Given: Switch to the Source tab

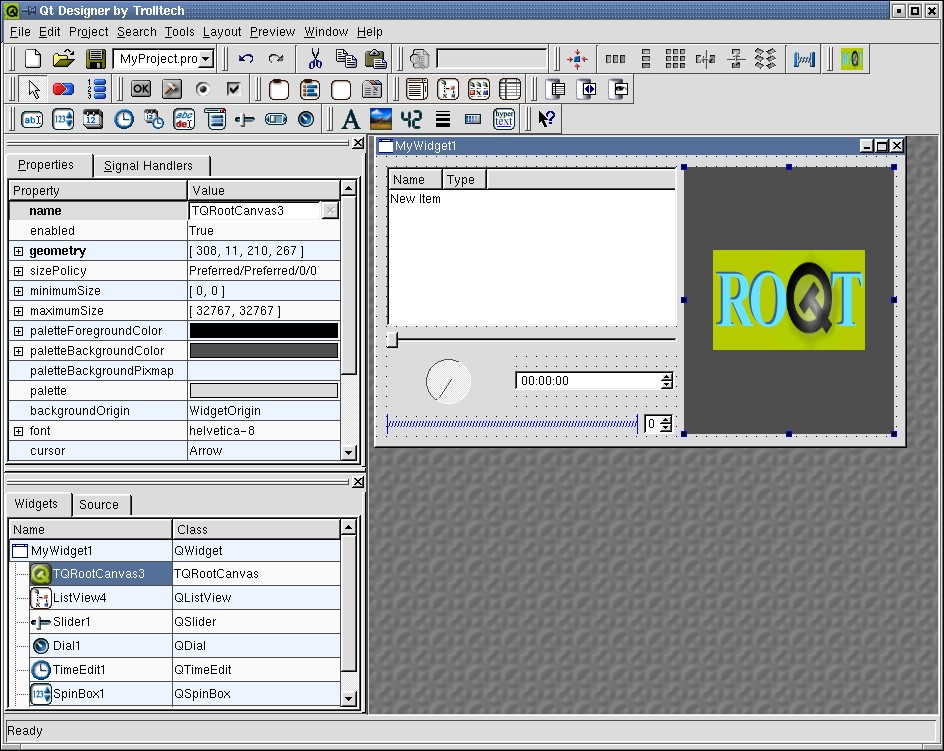Looking at the screenshot, I should point(99,505).
